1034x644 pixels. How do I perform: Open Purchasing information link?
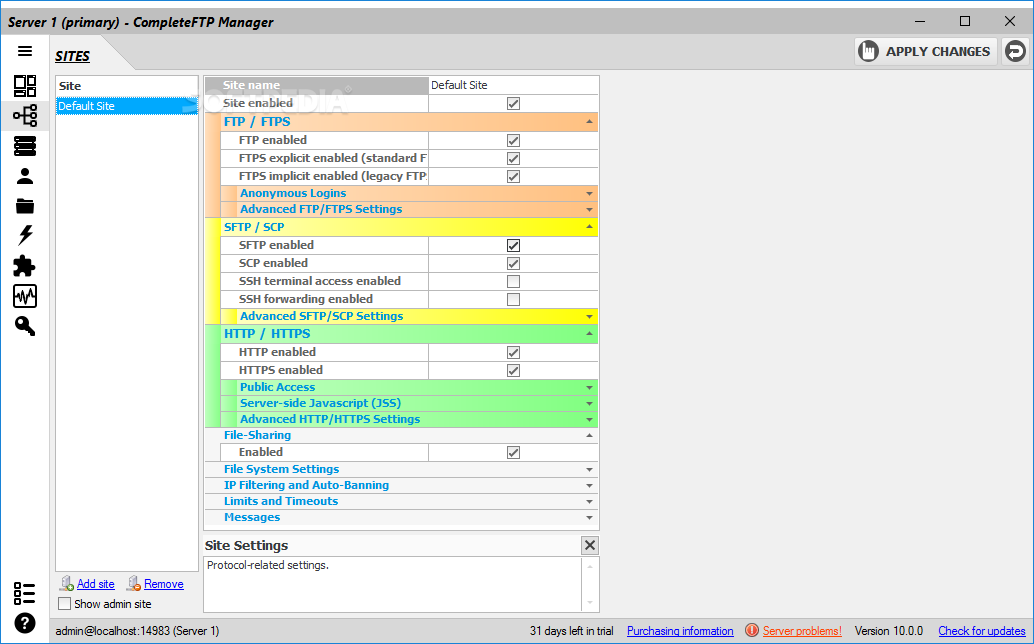pos(680,631)
